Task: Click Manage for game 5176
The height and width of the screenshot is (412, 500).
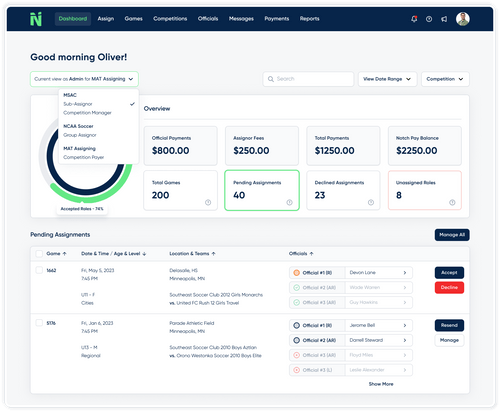Action: coord(449,340)
